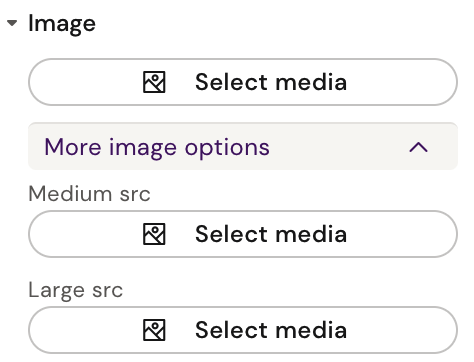
Task: Choose a large source image file
Action: 243,330
